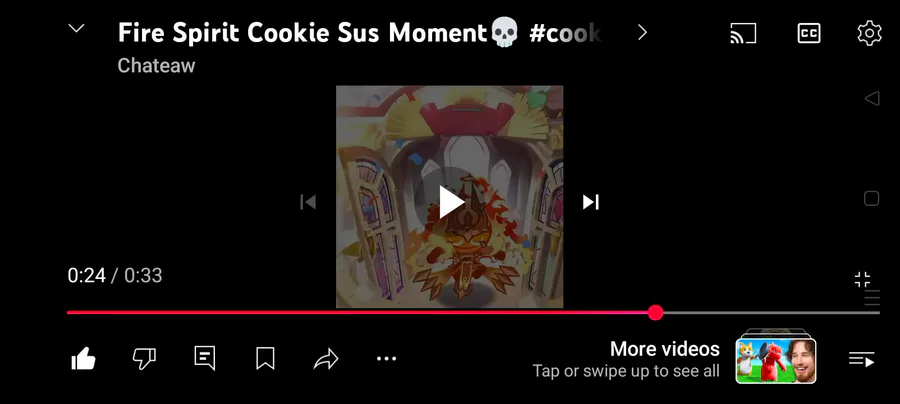Collapse the player with down chevron

coord(76,28)
